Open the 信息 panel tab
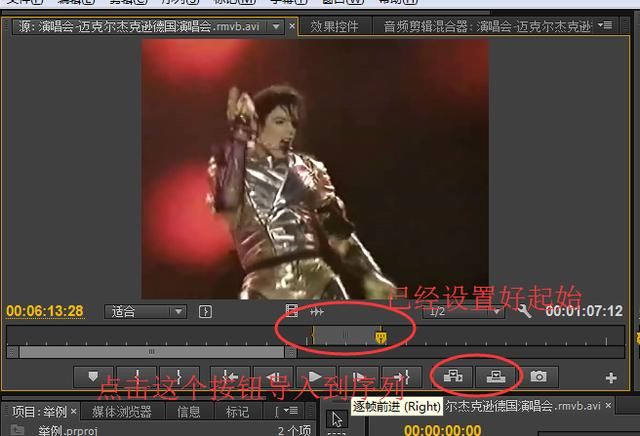Viewport: 640px width, 436px height. click(x=188, y=411)
